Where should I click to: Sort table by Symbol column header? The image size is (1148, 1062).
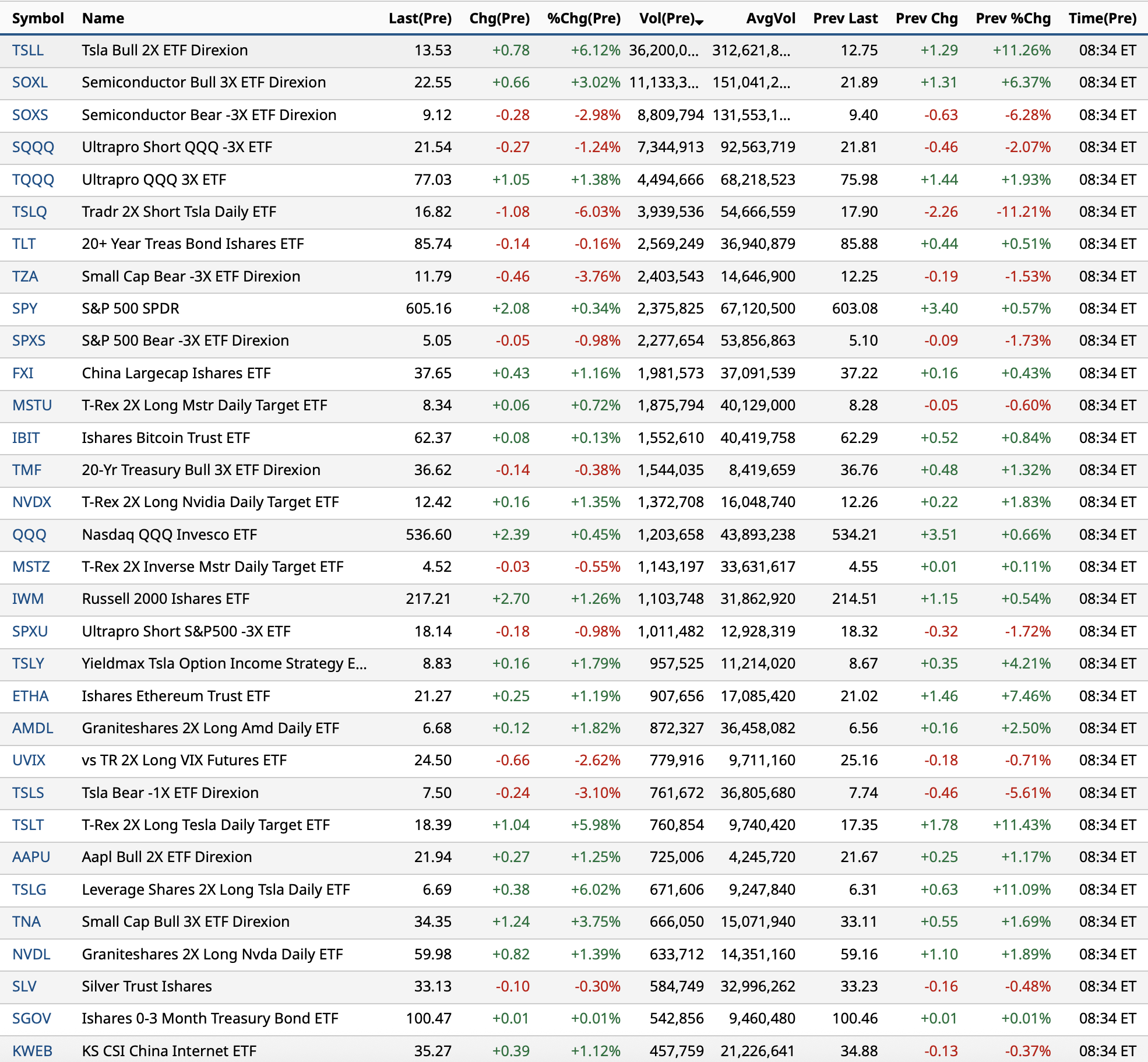pos(38,18)
